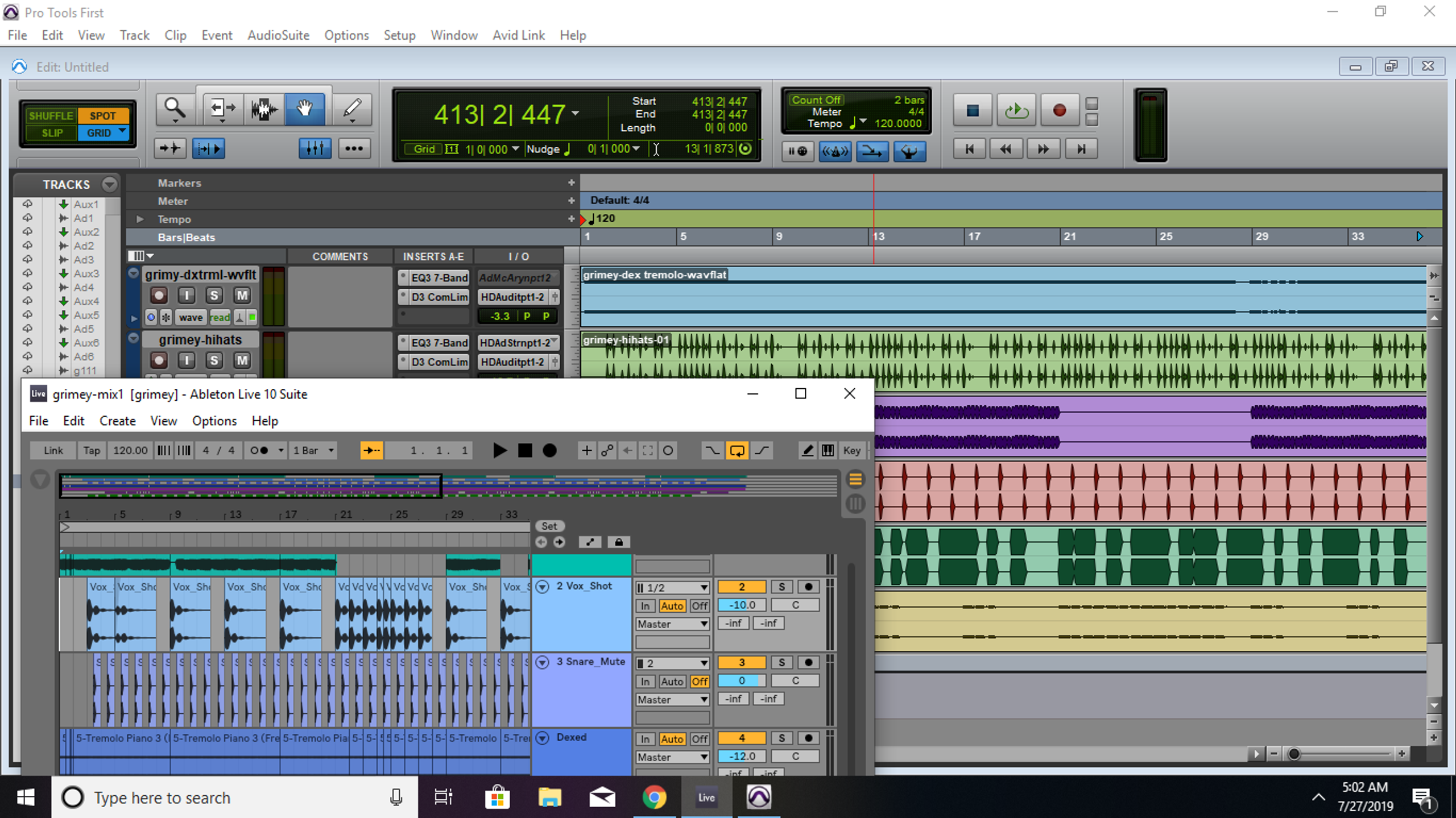Enable Ableton Draw Mode pencil
Image resolution: width=1456 pixels, height=818 pixels.
pyautogui.click(x=807, y=451)
